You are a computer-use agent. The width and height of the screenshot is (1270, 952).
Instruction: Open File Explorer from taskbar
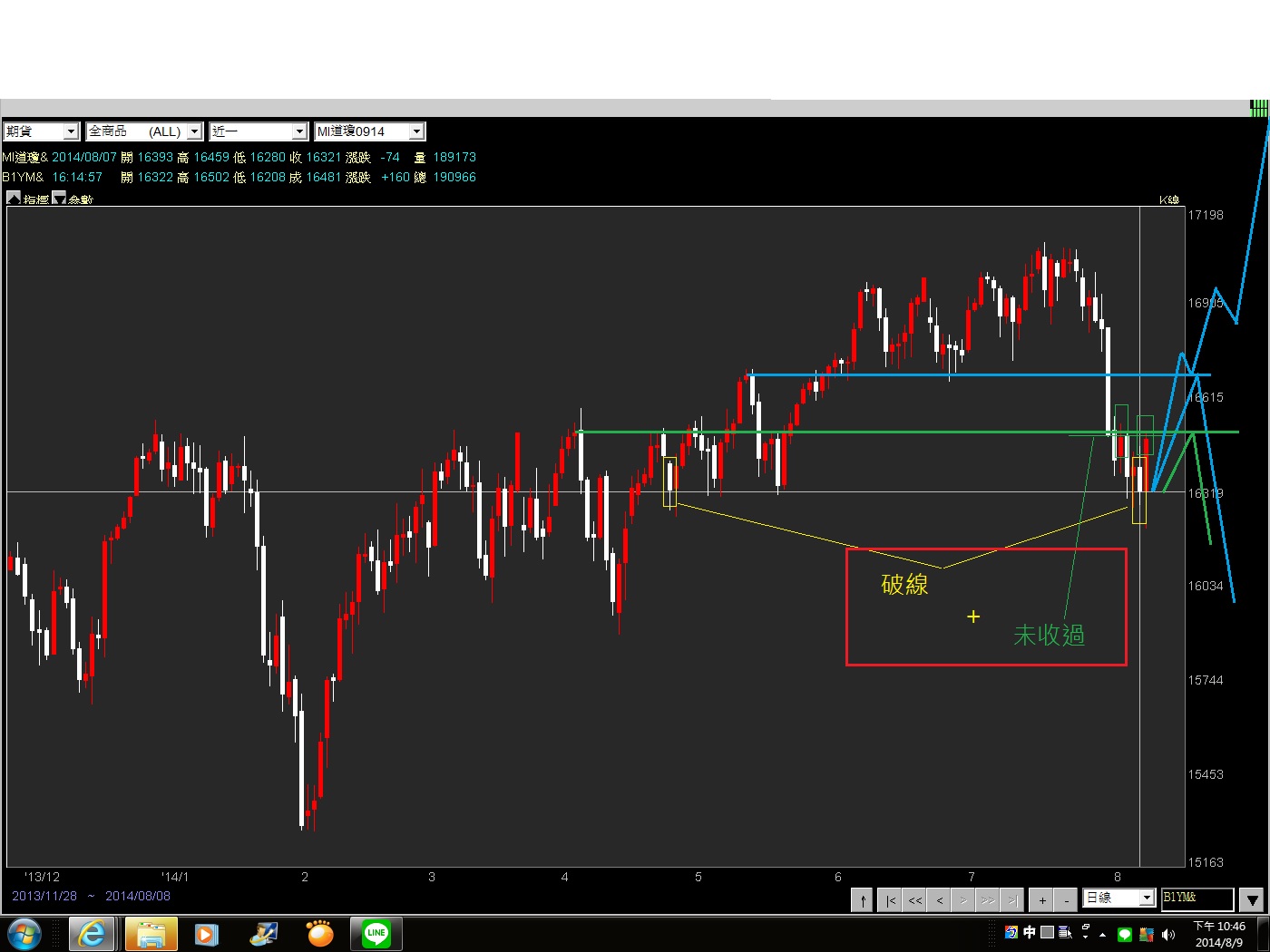tap(151, 934)
